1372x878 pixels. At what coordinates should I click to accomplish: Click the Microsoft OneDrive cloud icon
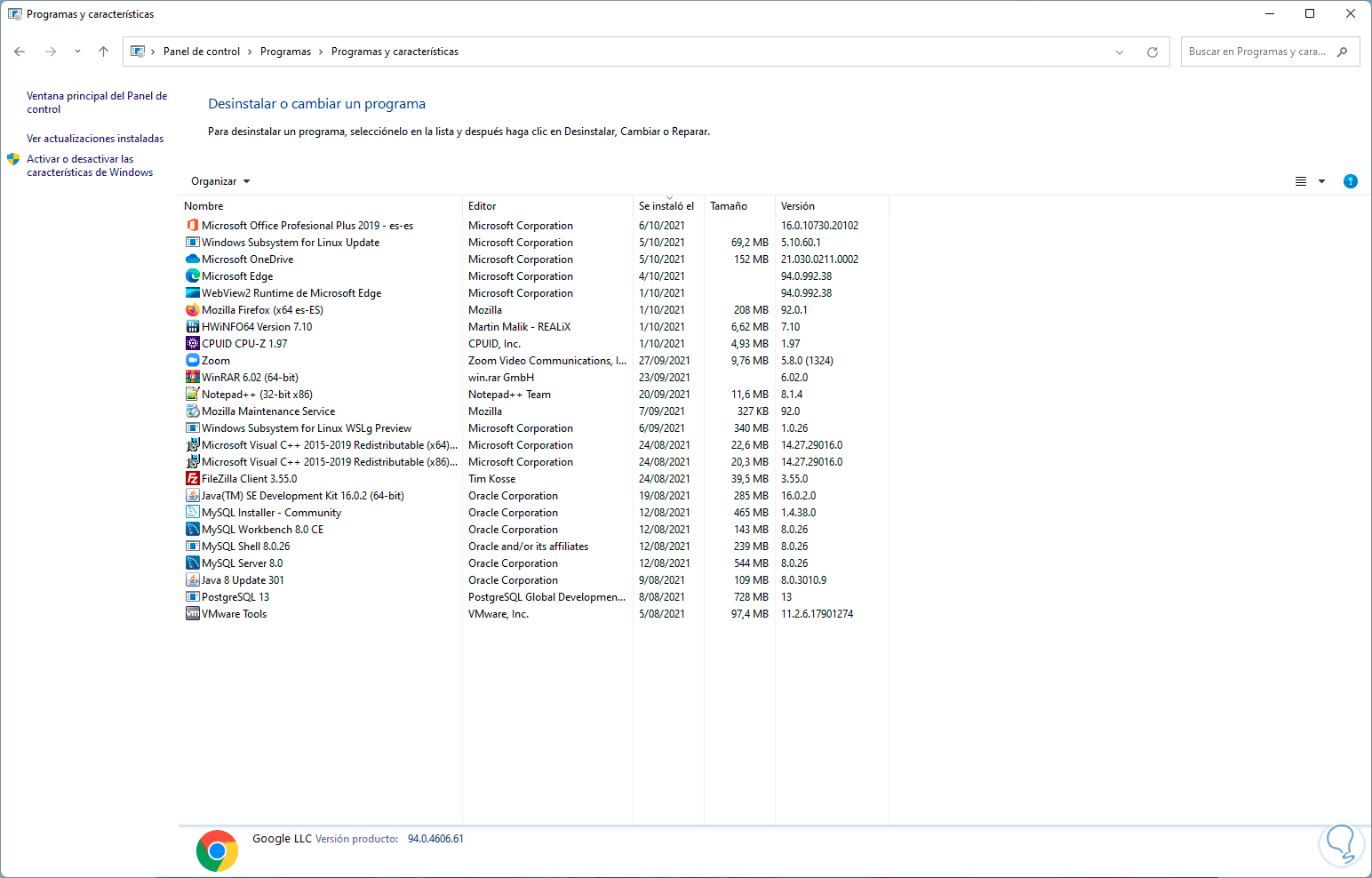192,259
